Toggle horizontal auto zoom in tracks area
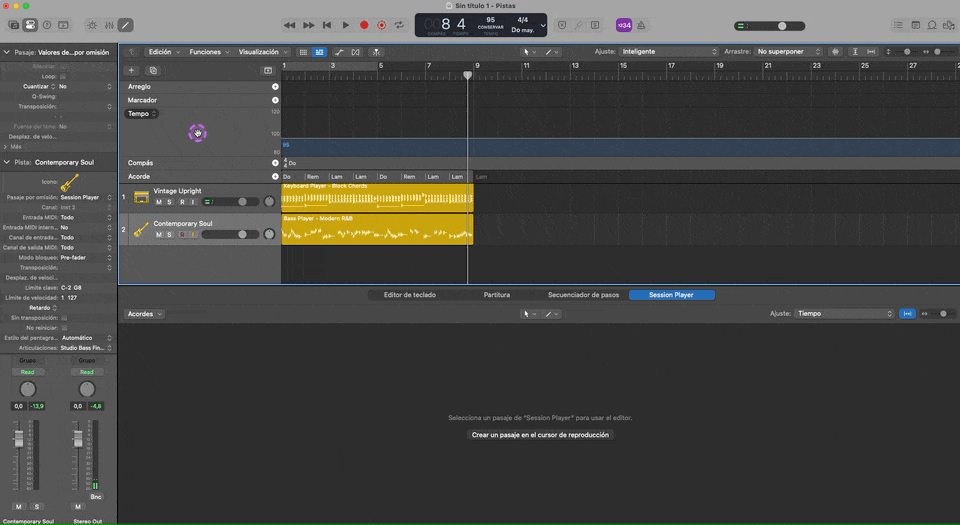 click(x=871, y=51)
